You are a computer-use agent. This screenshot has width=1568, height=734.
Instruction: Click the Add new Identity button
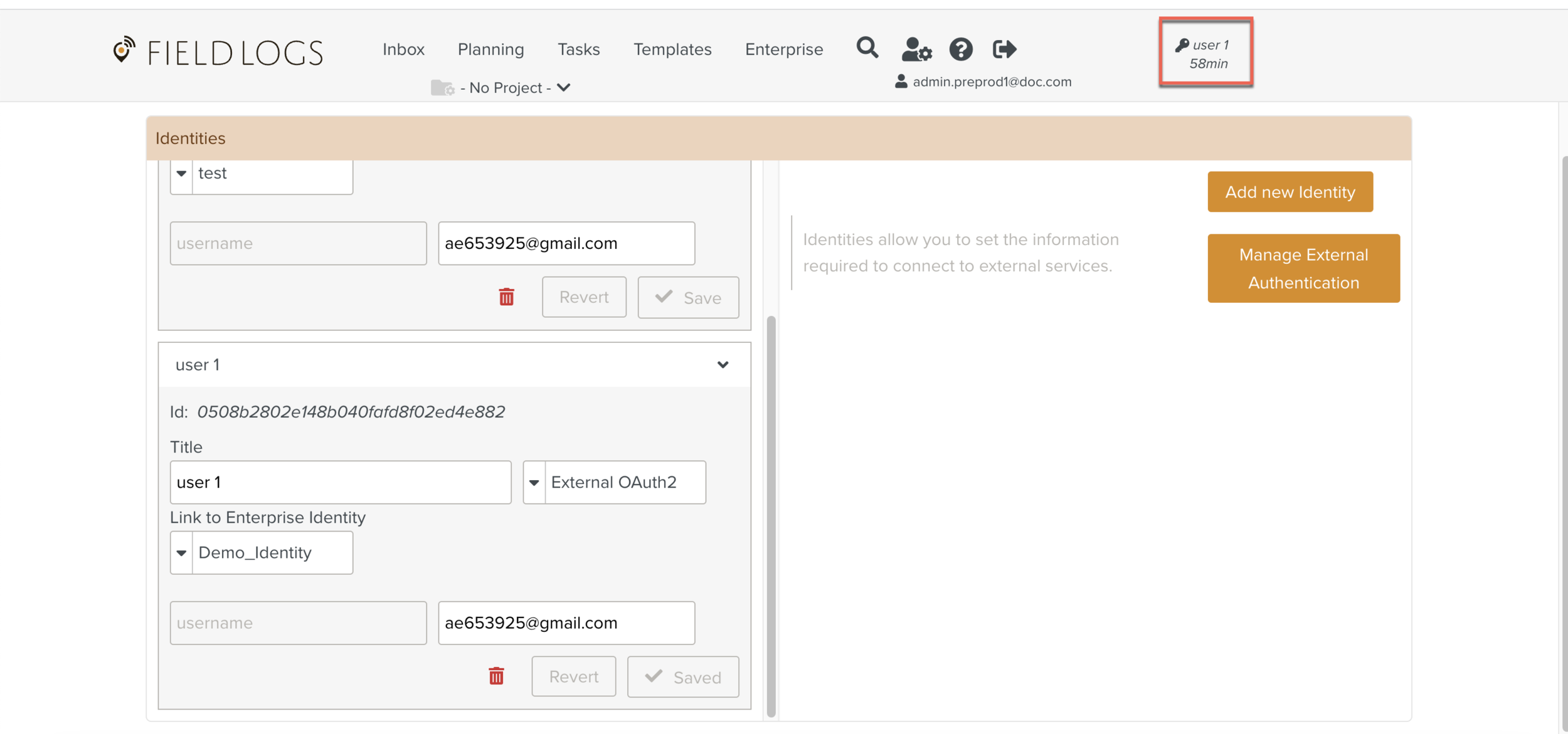click(x=1290, y=192)
